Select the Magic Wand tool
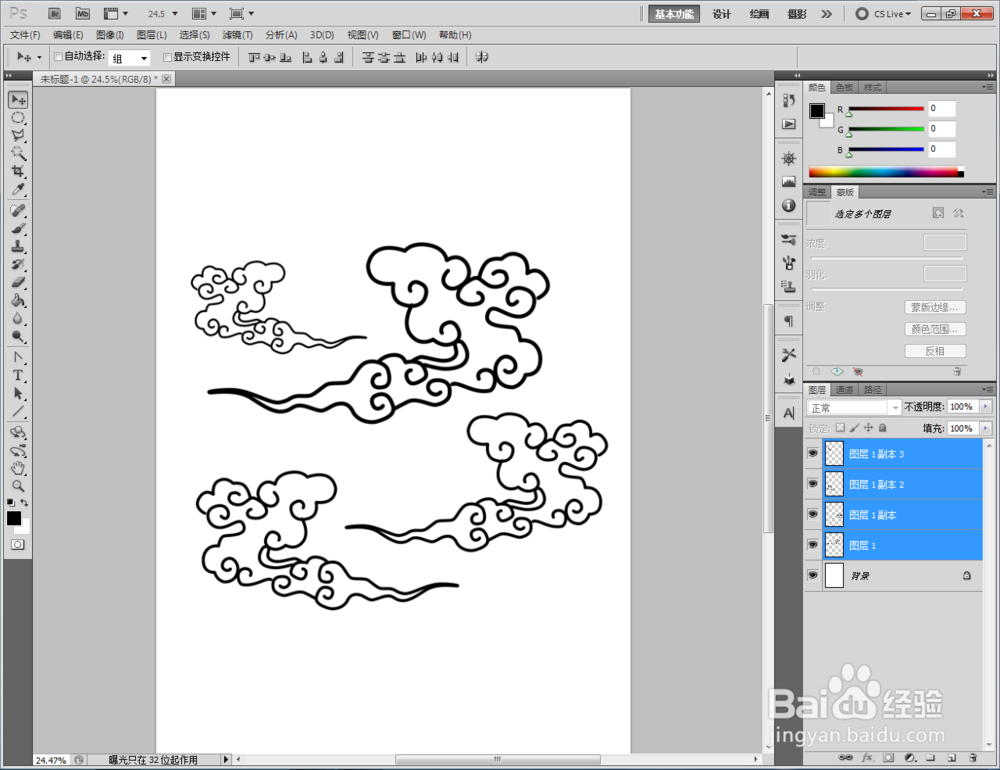The width and height of the screenshot is (1000, 770). (x=18, y=154)
